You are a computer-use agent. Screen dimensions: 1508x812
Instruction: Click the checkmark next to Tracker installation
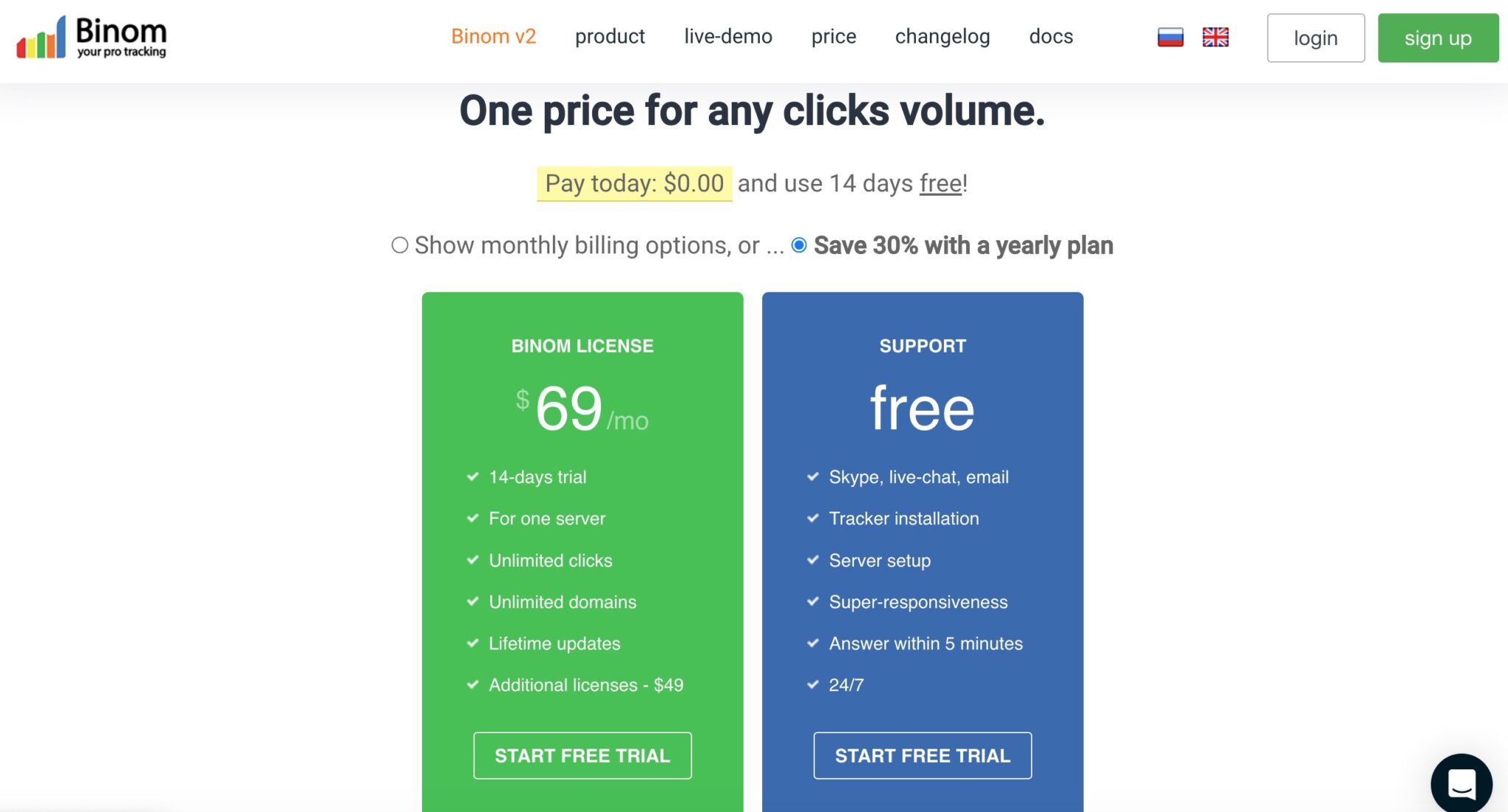click(813, 518)
